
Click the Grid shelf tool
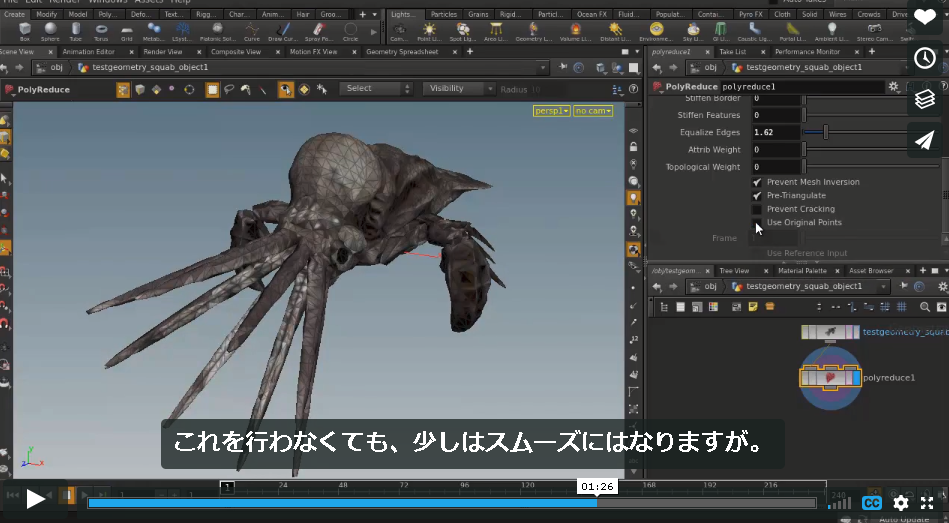(x=126, y=31)
